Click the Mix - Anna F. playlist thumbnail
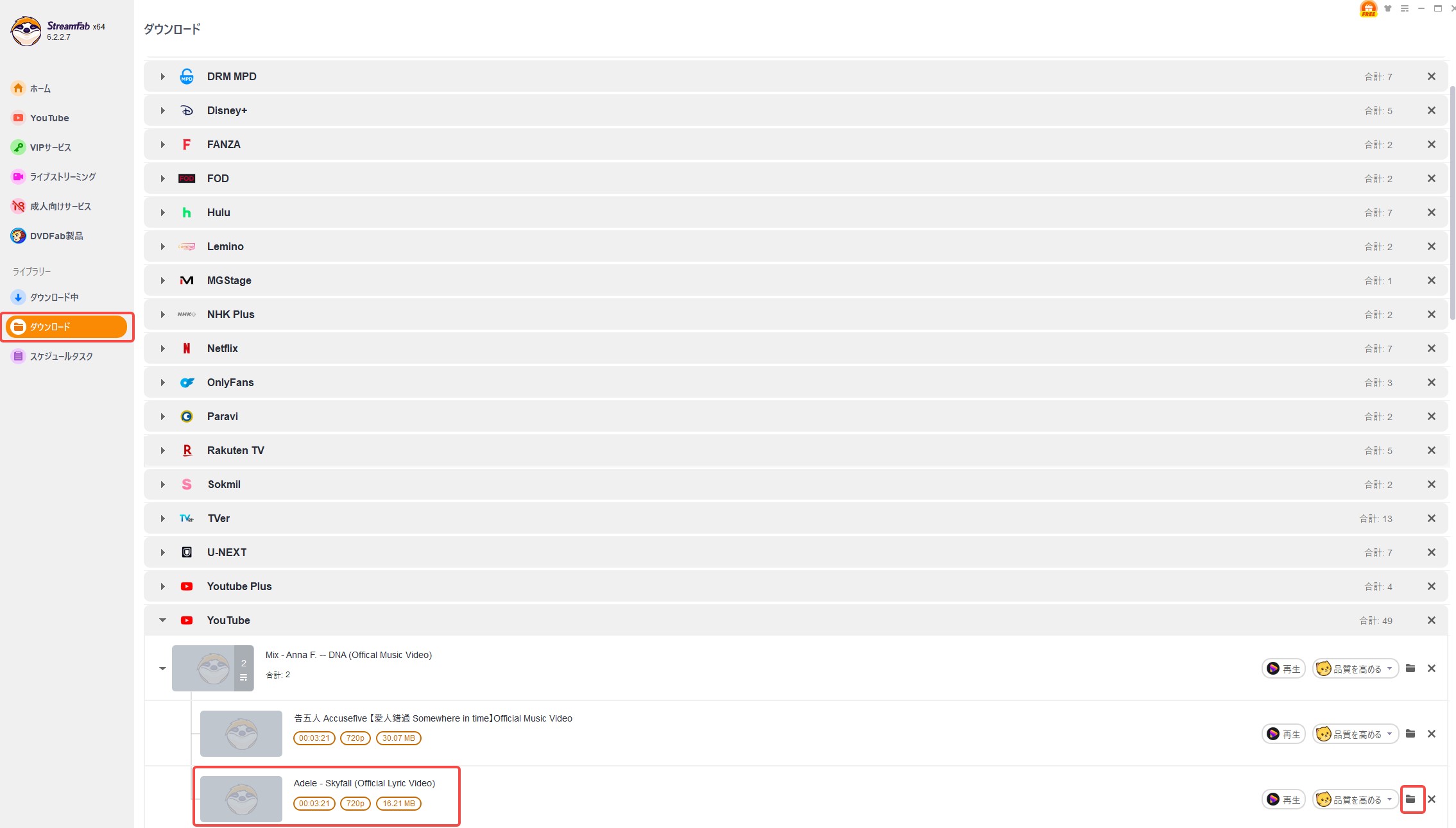This screenshot has width=1456, height=828. pos(212,668)
